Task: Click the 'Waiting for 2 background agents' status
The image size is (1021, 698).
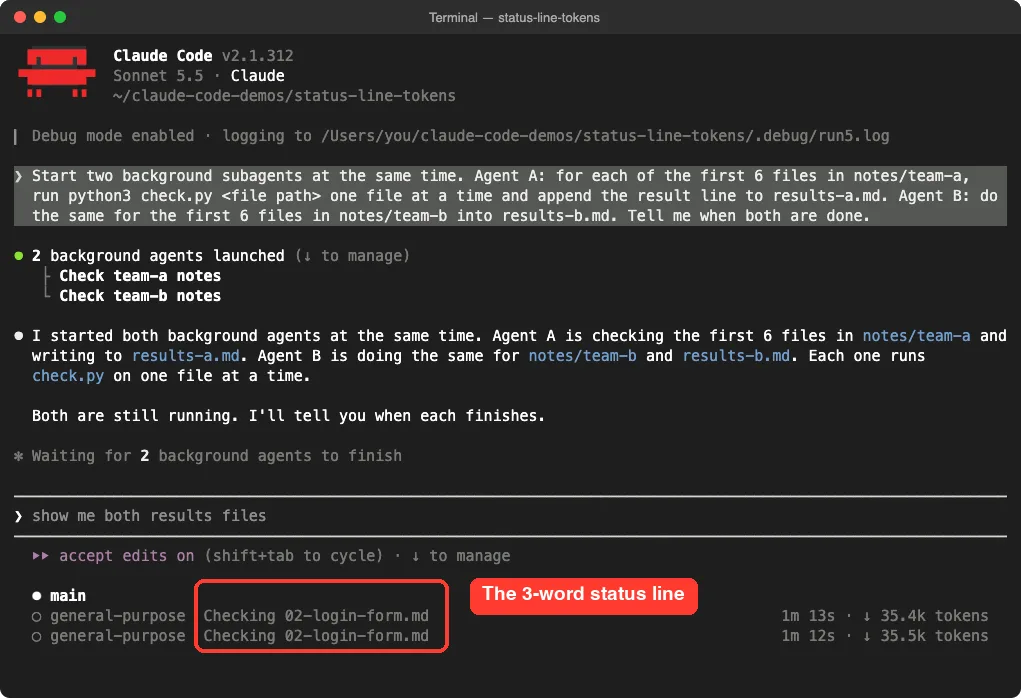Action: click(x=217, y=456)
